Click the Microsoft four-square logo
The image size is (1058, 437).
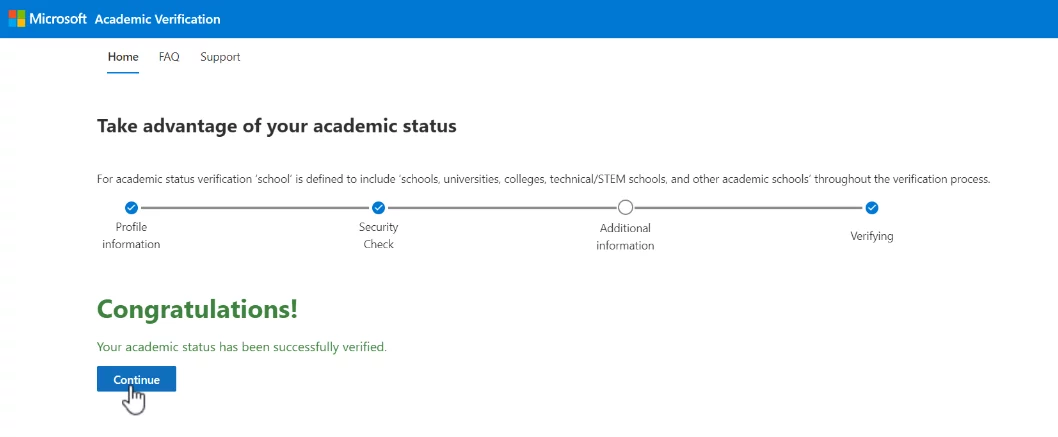tap(16, 19)
